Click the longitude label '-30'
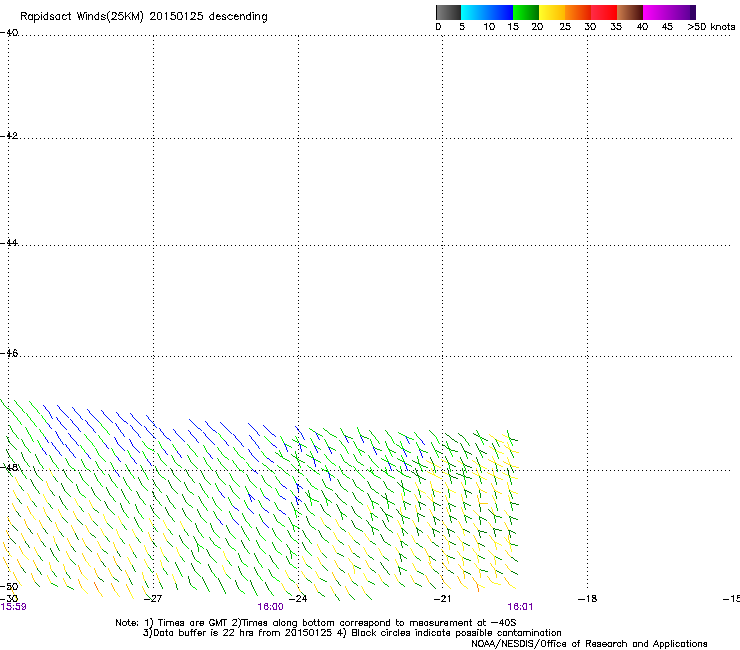Screen dimensions: 740x650 (9, 599)
